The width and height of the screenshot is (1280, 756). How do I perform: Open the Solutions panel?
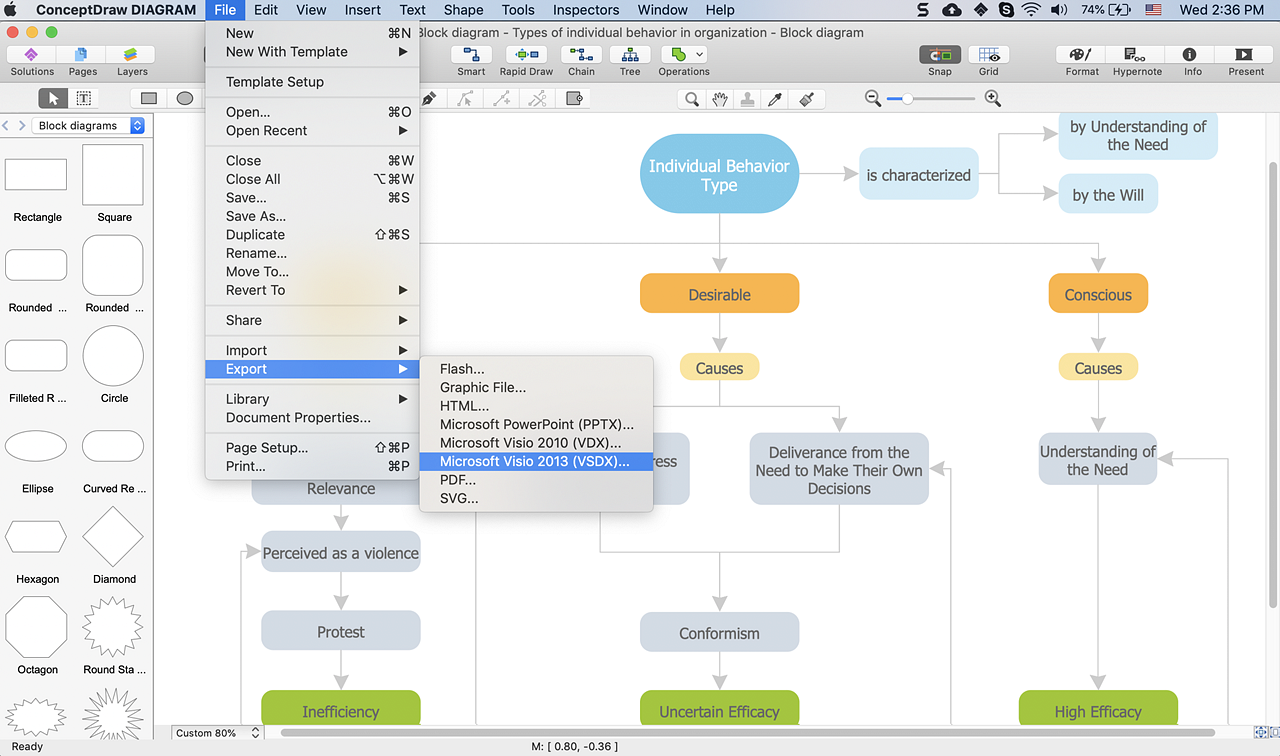pyautogui.click(x=32, y=60)
